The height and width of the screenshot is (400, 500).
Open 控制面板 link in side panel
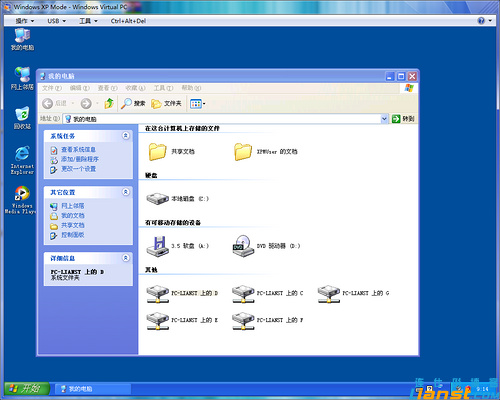pos(73,235)
